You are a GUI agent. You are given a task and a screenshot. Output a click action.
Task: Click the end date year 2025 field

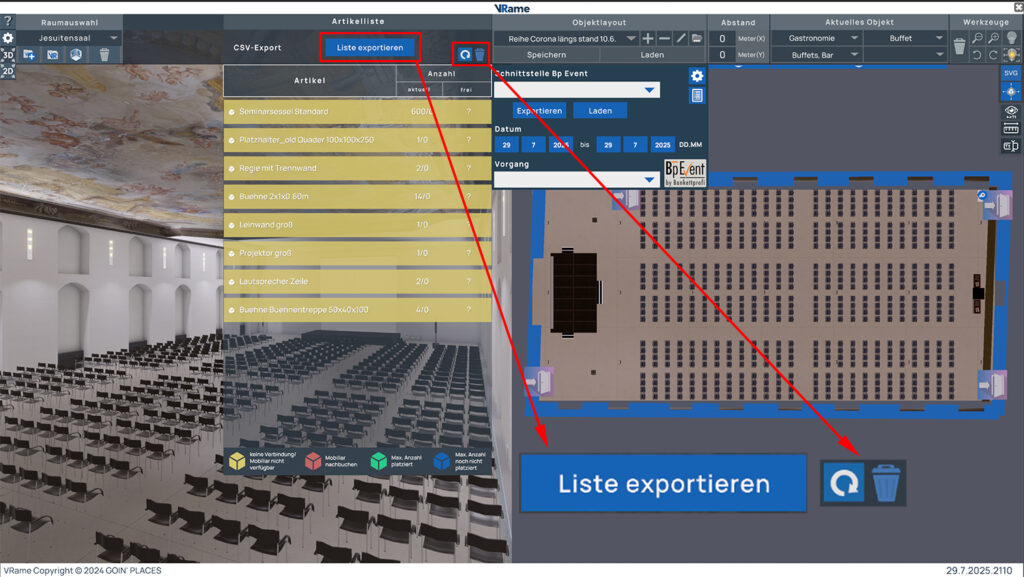(x=662, y=145)
